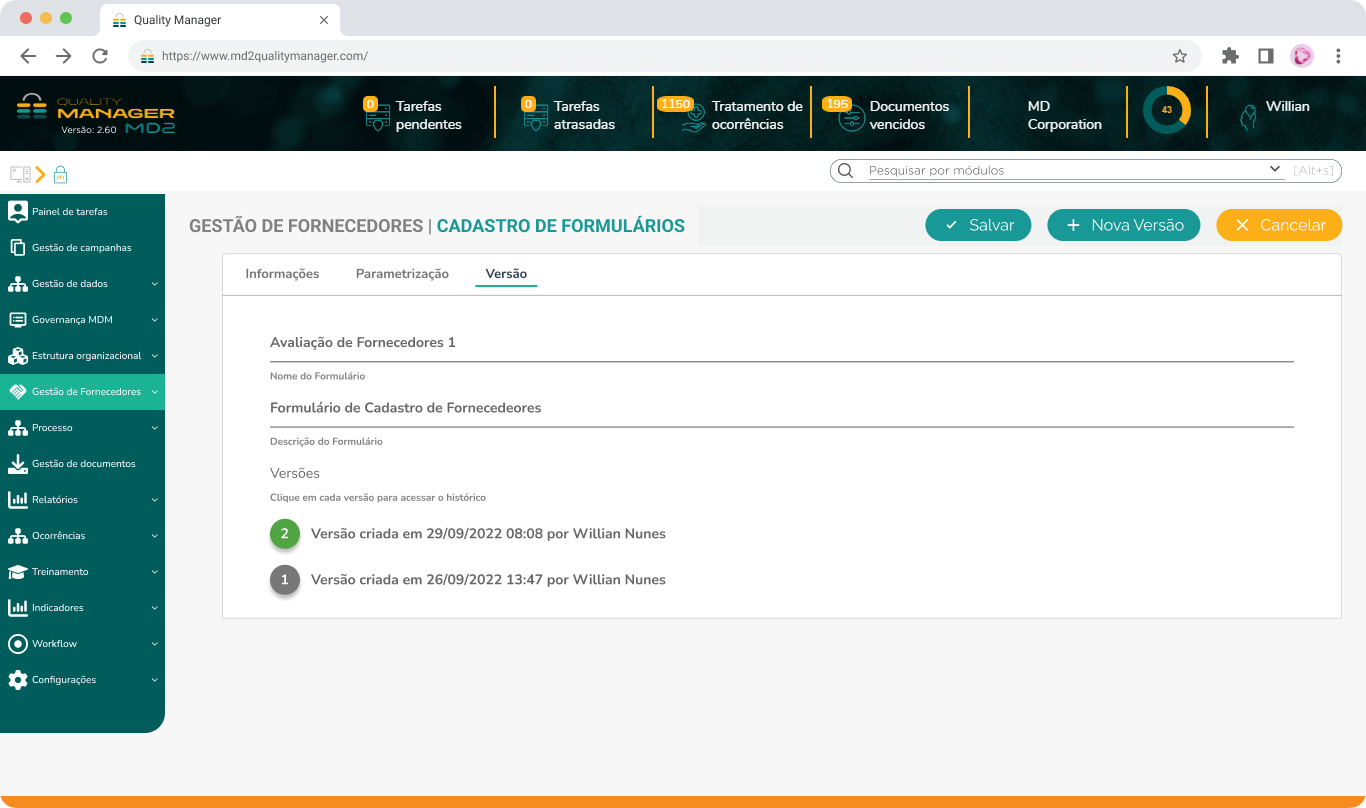
Task: Expand the Relatórios section
Action: [x=56, y=499]
